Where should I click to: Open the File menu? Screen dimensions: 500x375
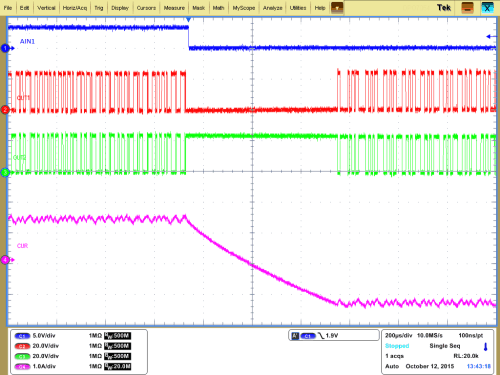pyautogui.click(x=8, y=8)
